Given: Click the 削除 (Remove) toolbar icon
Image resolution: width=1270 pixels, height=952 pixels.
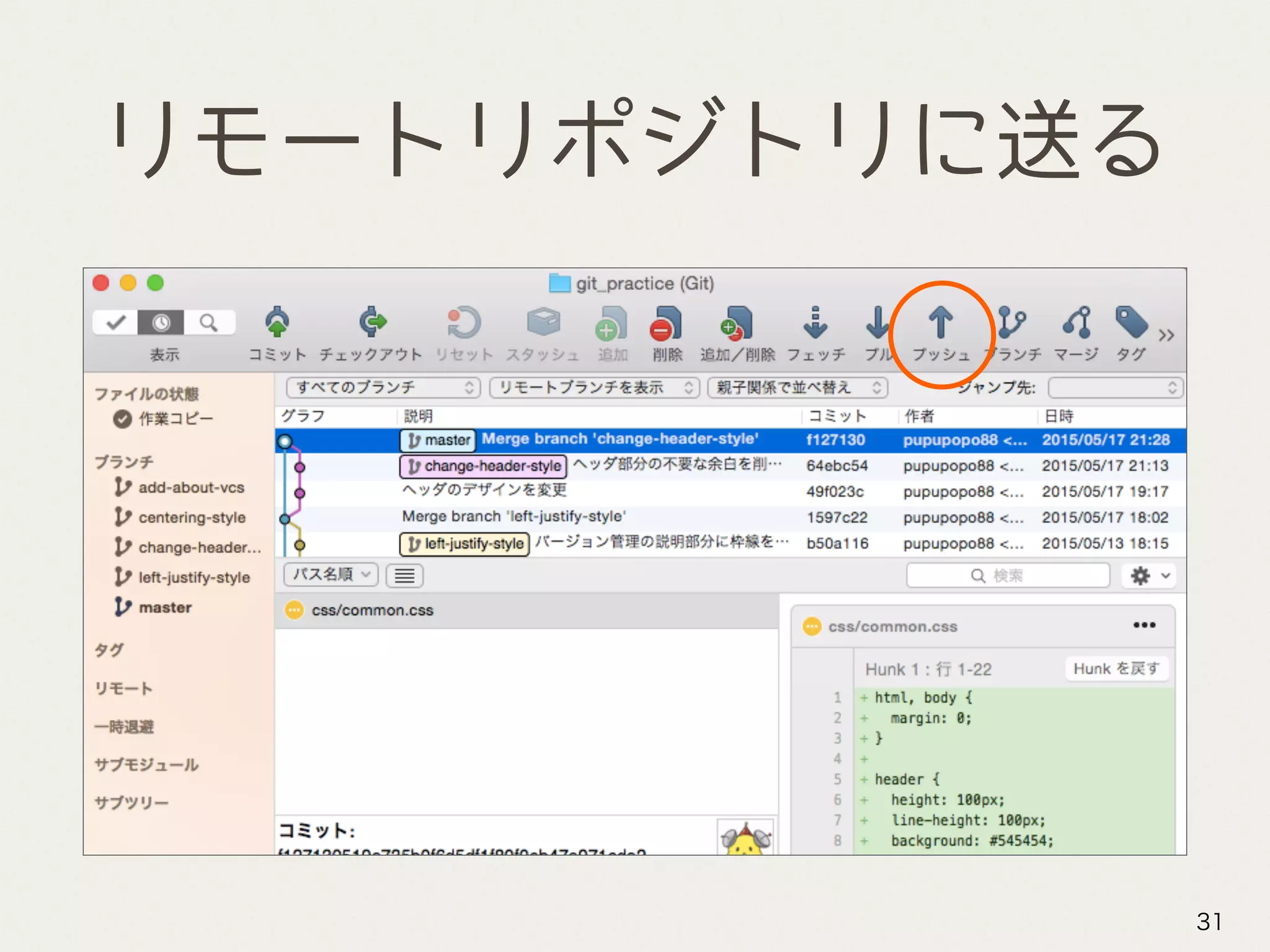Looking at the screenshot, I should coord(666,324).
